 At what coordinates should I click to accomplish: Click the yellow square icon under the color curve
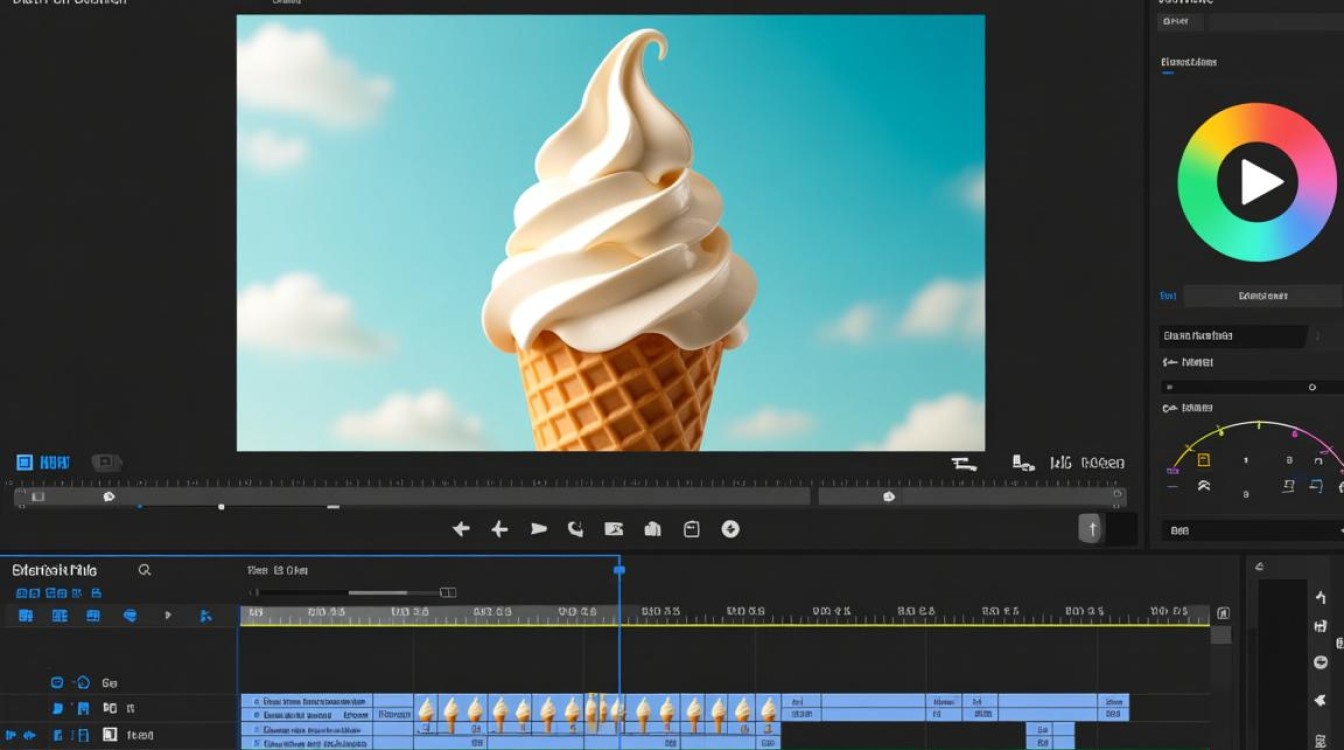1204,460
